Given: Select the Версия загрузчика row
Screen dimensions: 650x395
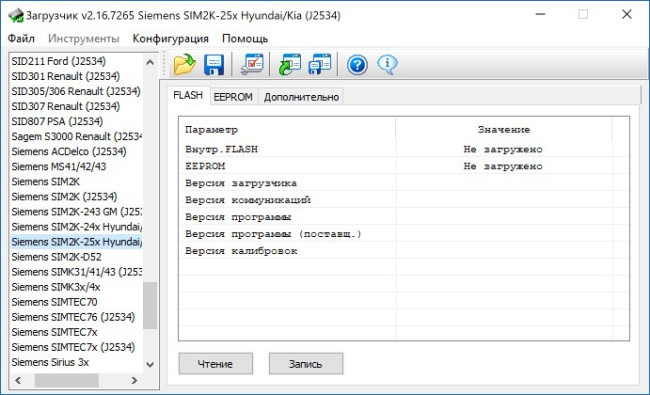Looking at the screenshot, I should tap(404, 183).
